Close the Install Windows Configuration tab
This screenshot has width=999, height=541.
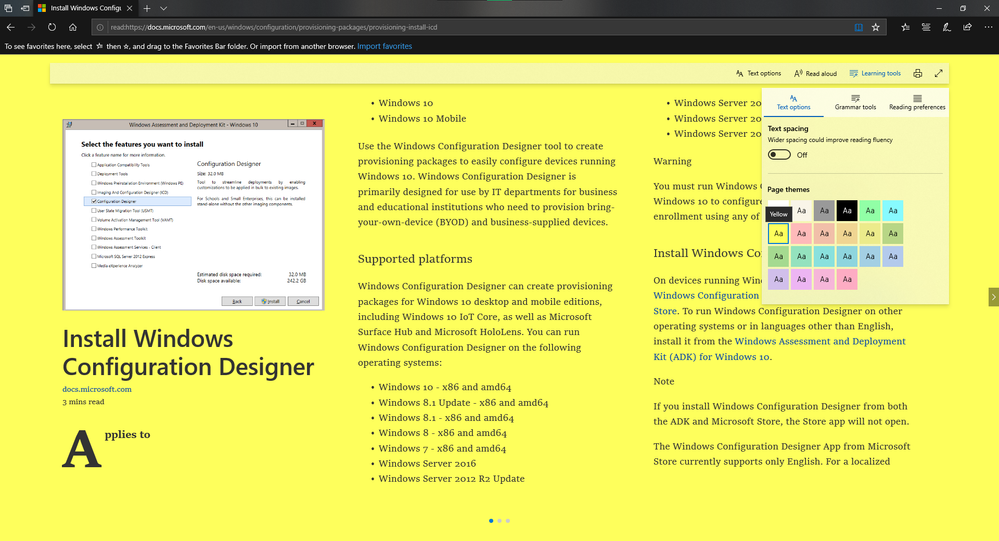point(129,8)
